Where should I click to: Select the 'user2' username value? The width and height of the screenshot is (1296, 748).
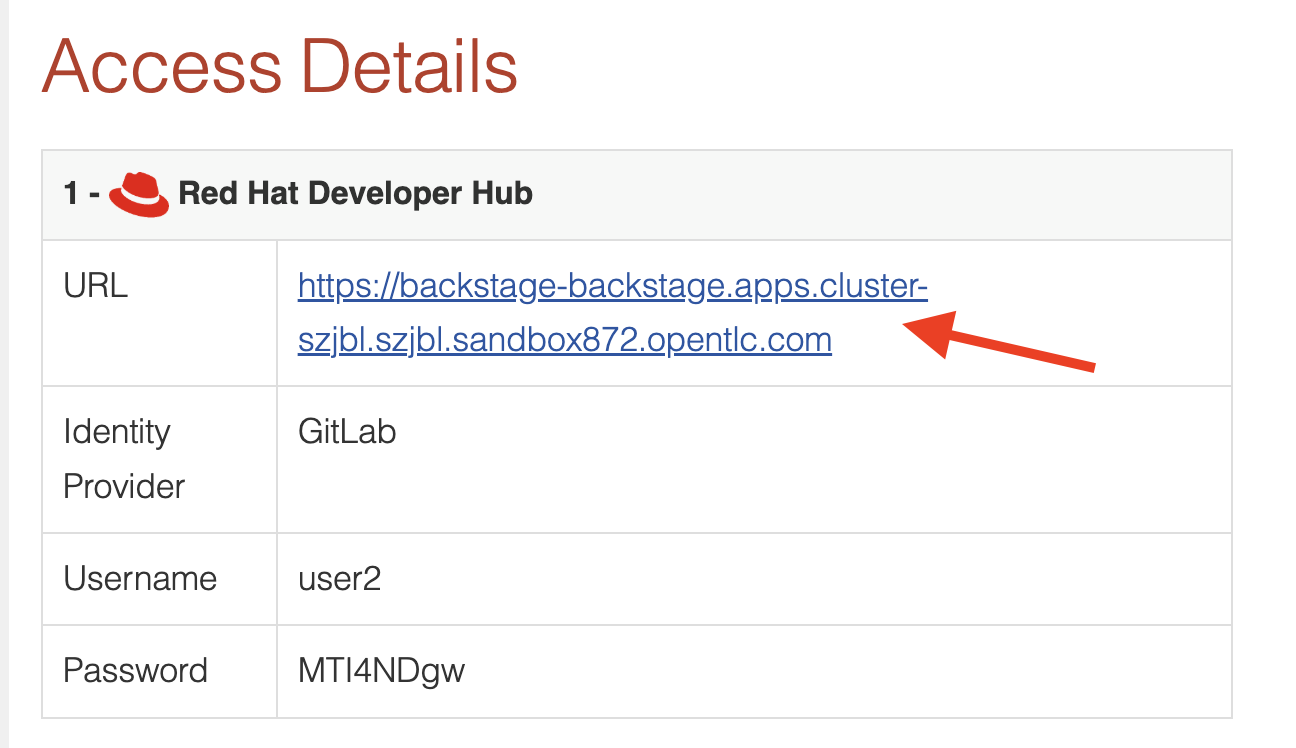pos(339,578)
